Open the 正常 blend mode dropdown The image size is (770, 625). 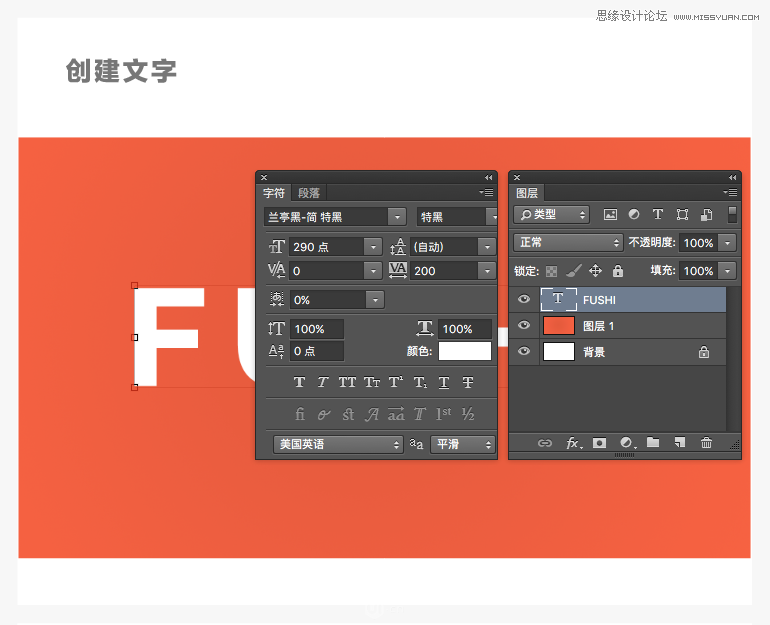pos(568,243)
